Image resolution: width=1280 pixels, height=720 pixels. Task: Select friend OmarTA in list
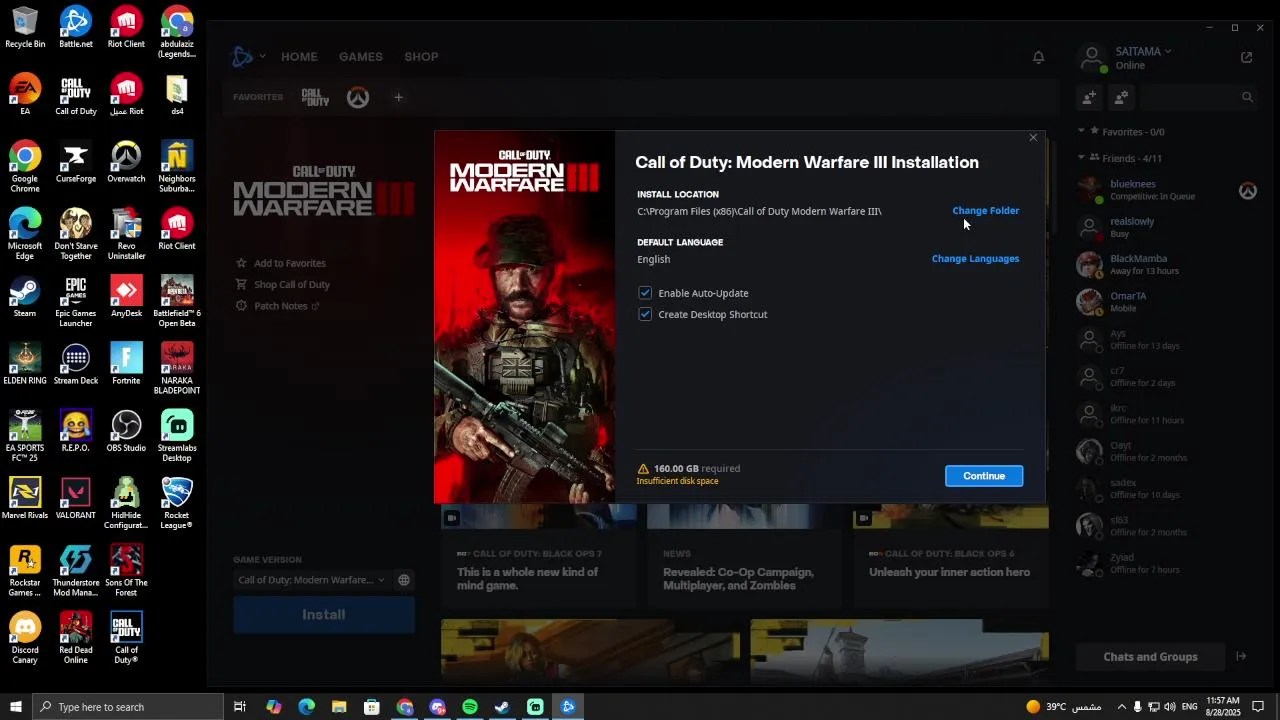click(1165, 301)
